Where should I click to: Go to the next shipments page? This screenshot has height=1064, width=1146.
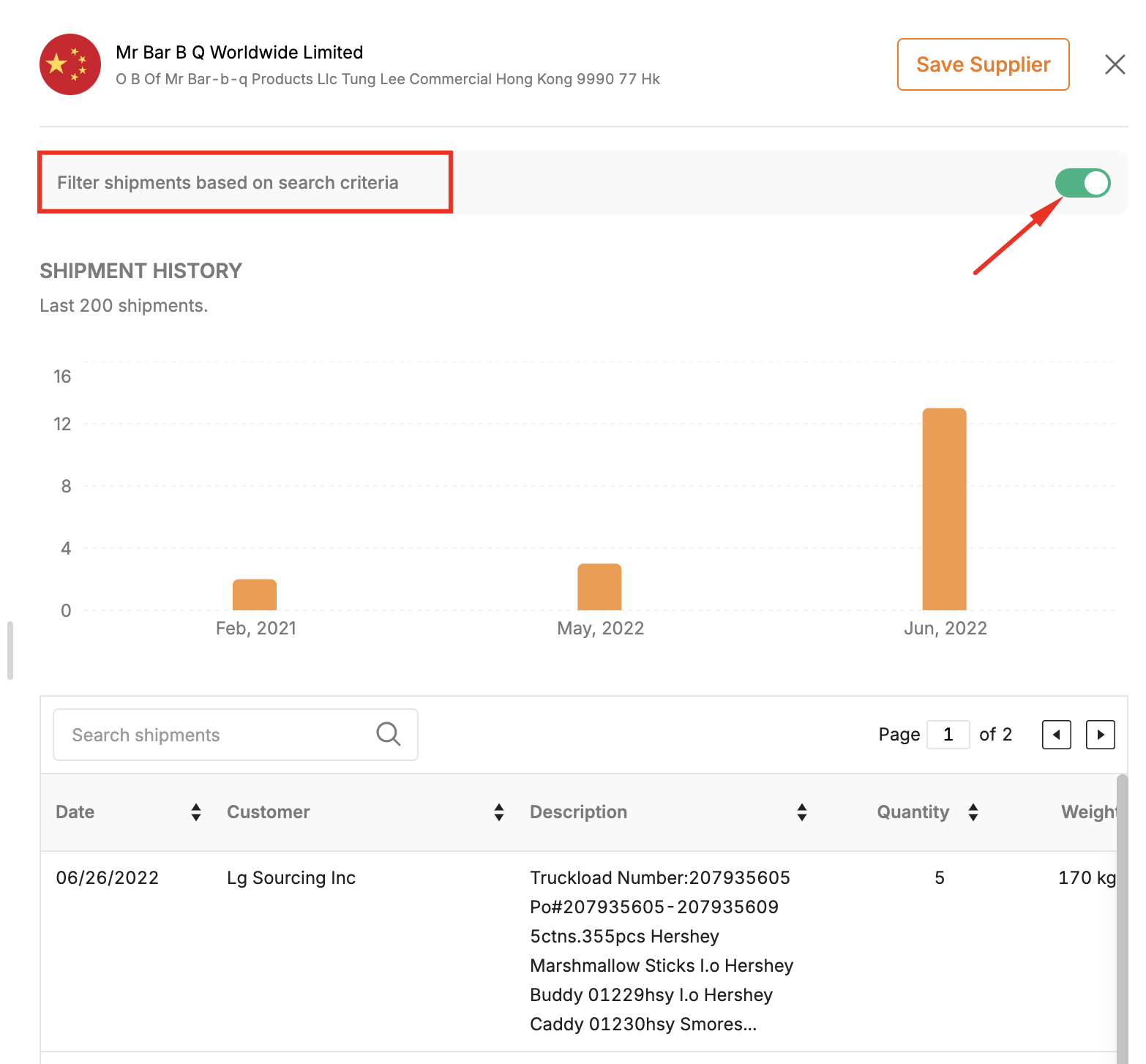[x=1100, y=735]
